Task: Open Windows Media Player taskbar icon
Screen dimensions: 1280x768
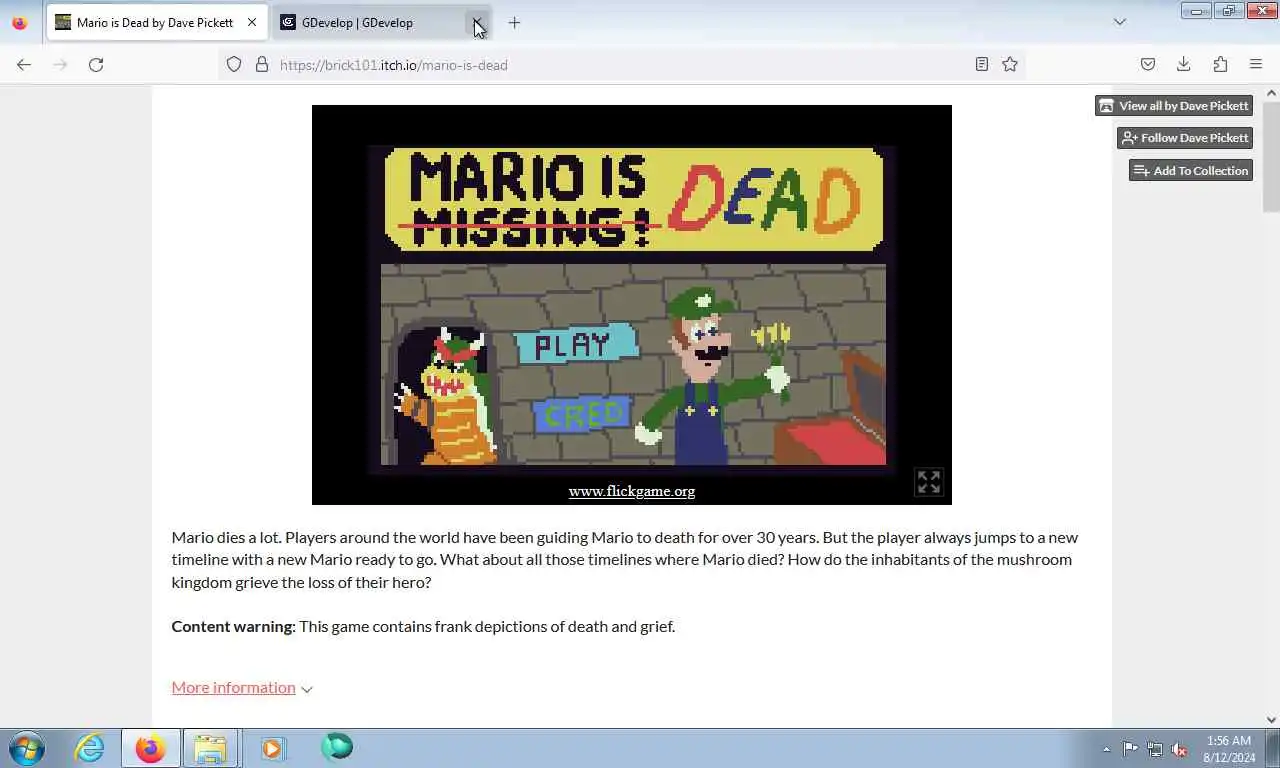Action: (272, 748)
